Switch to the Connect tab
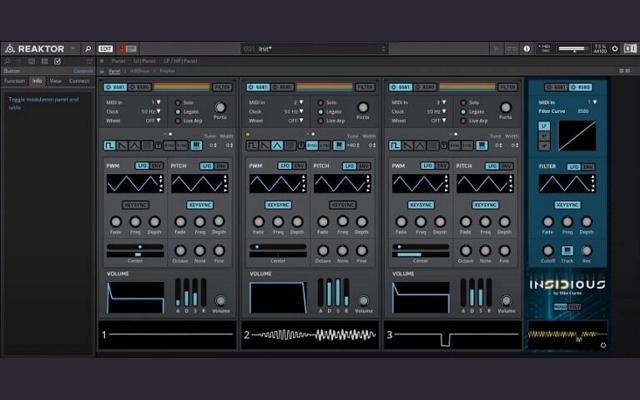 tap(79, 81)
